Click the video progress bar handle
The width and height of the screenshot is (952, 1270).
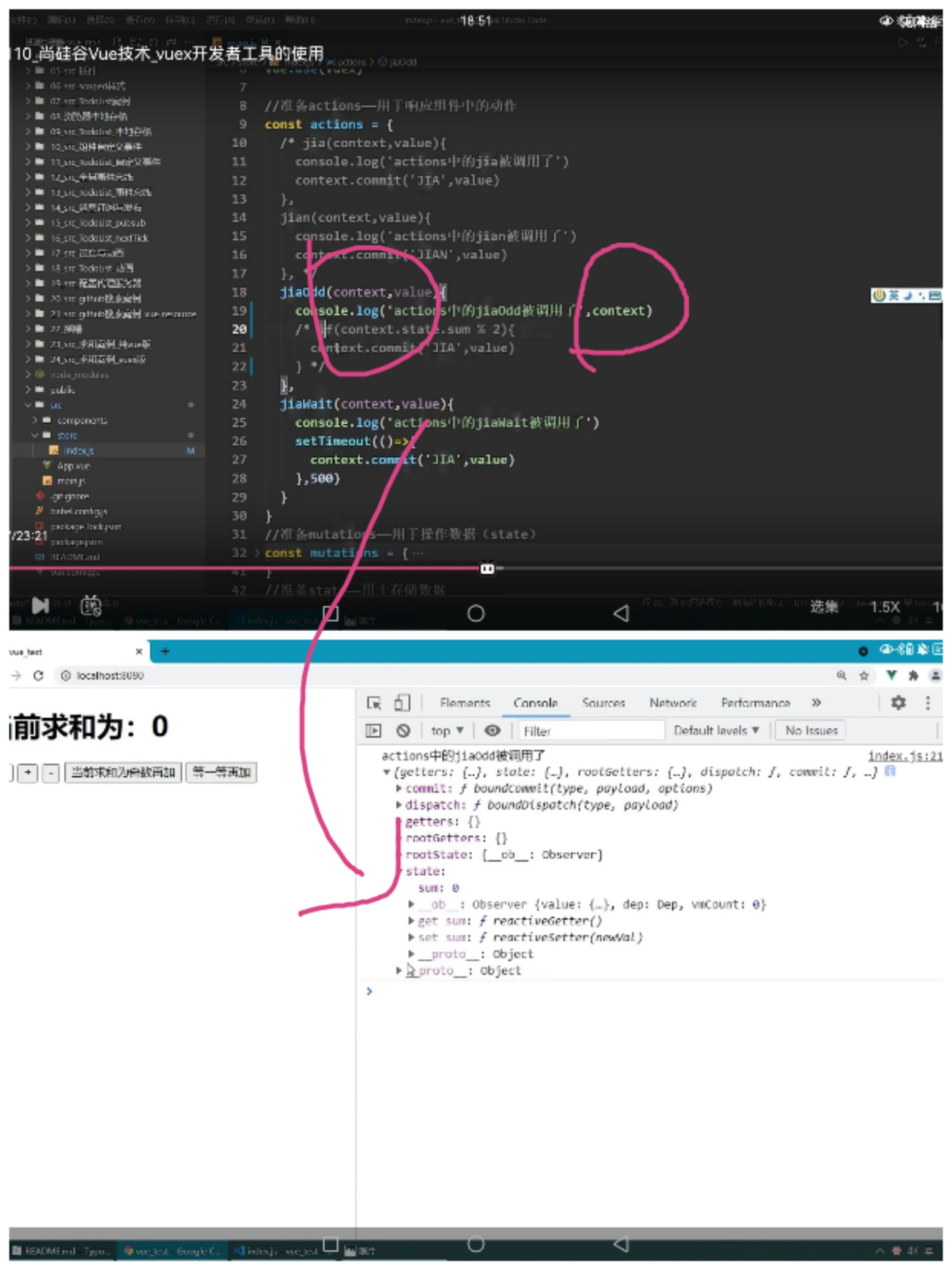coord(487,568)
